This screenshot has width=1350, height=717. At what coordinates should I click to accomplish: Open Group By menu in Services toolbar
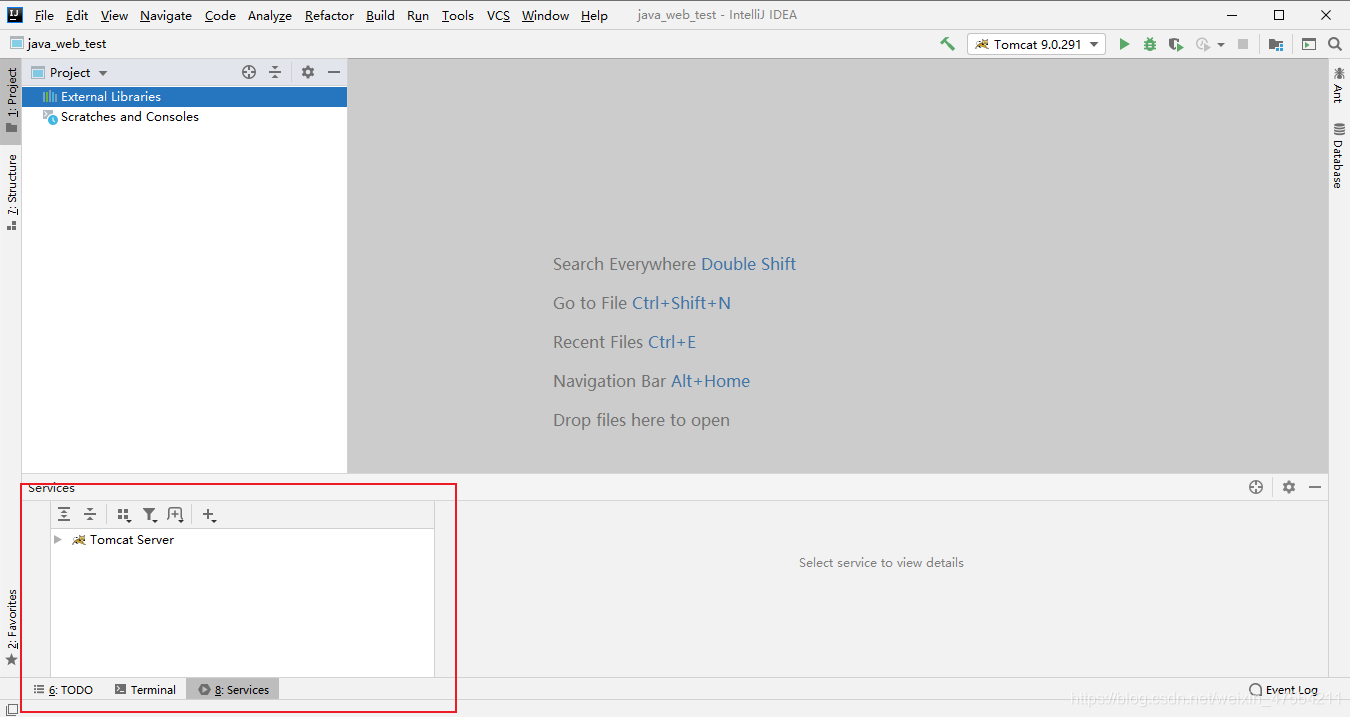point(124,515)
